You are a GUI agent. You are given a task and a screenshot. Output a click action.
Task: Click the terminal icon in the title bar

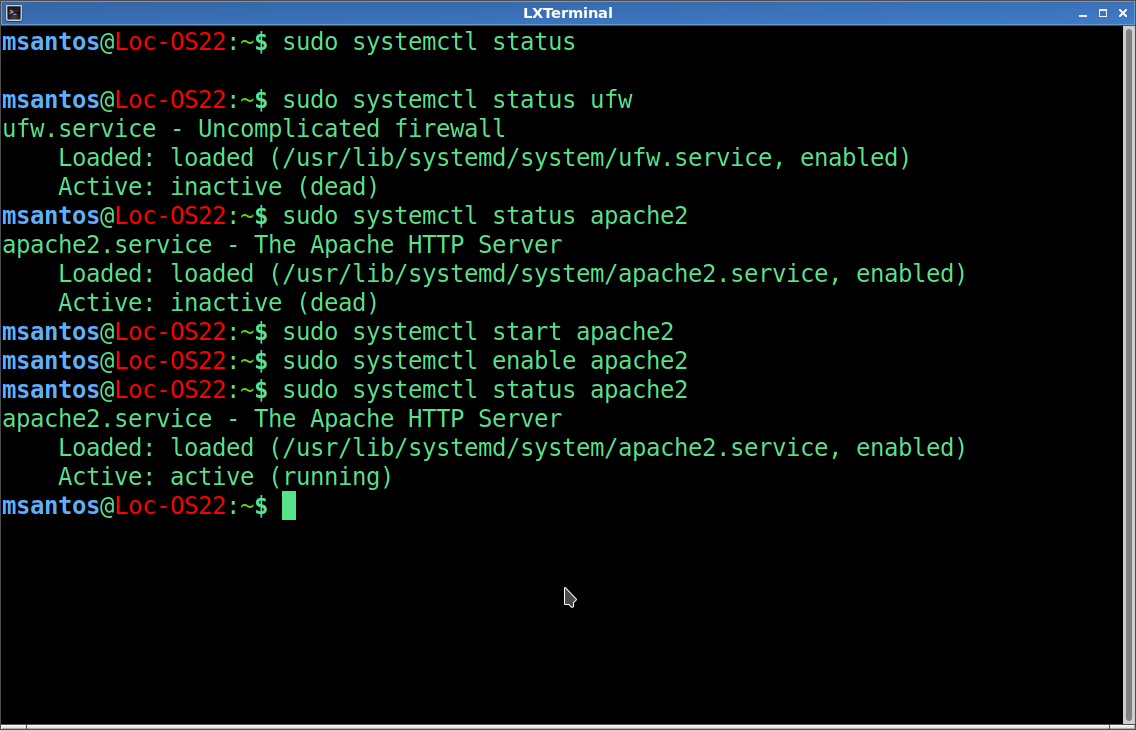pyautogui.click(x=14, y=13)
